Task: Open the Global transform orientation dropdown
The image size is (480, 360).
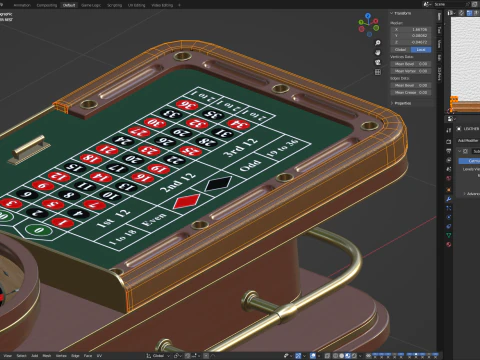Action: [159, 356]
